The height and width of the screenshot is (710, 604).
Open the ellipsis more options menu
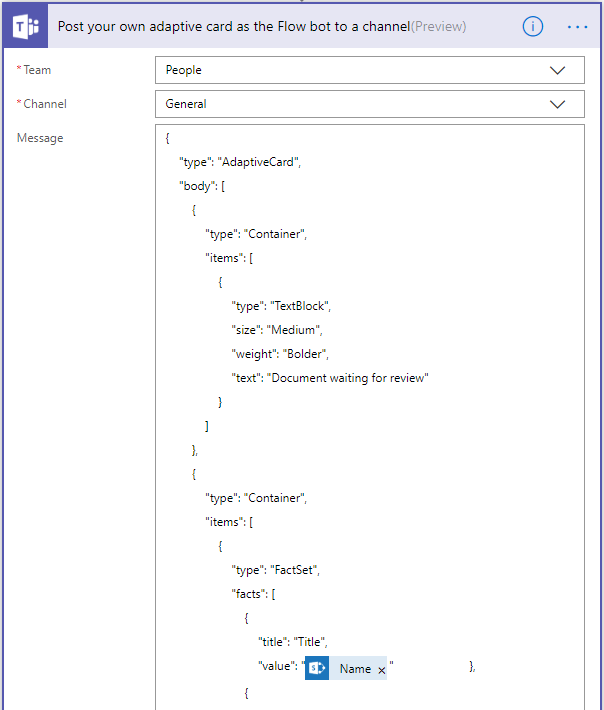click(577, 27)
